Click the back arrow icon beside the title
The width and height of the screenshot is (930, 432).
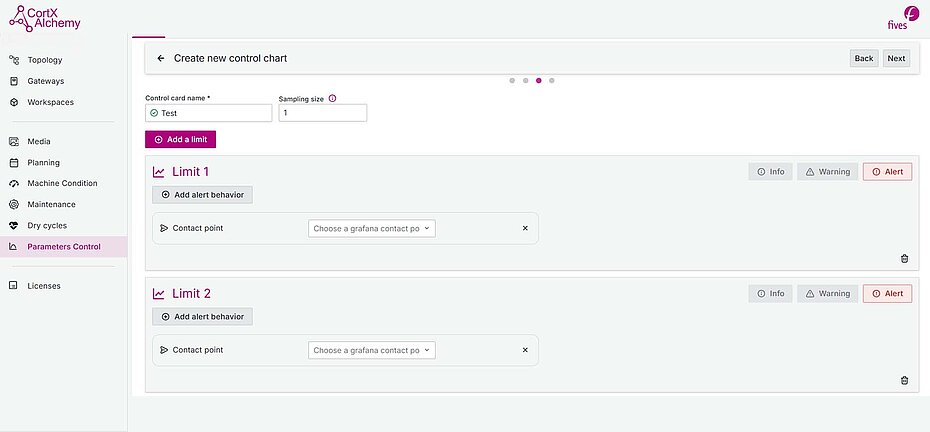(x=161, y=58)
